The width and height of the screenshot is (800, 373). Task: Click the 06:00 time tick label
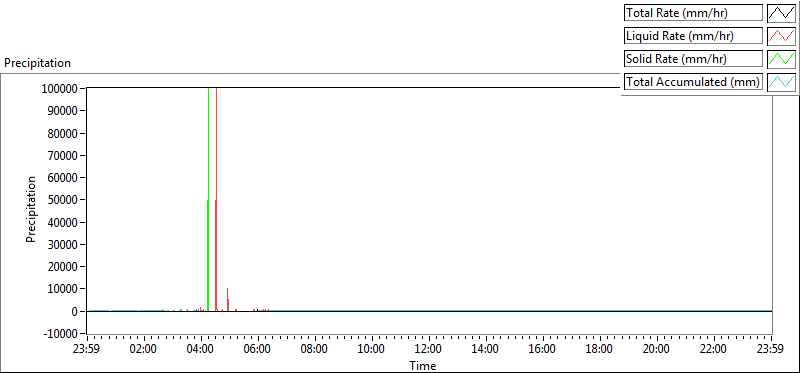coord(258,350)
